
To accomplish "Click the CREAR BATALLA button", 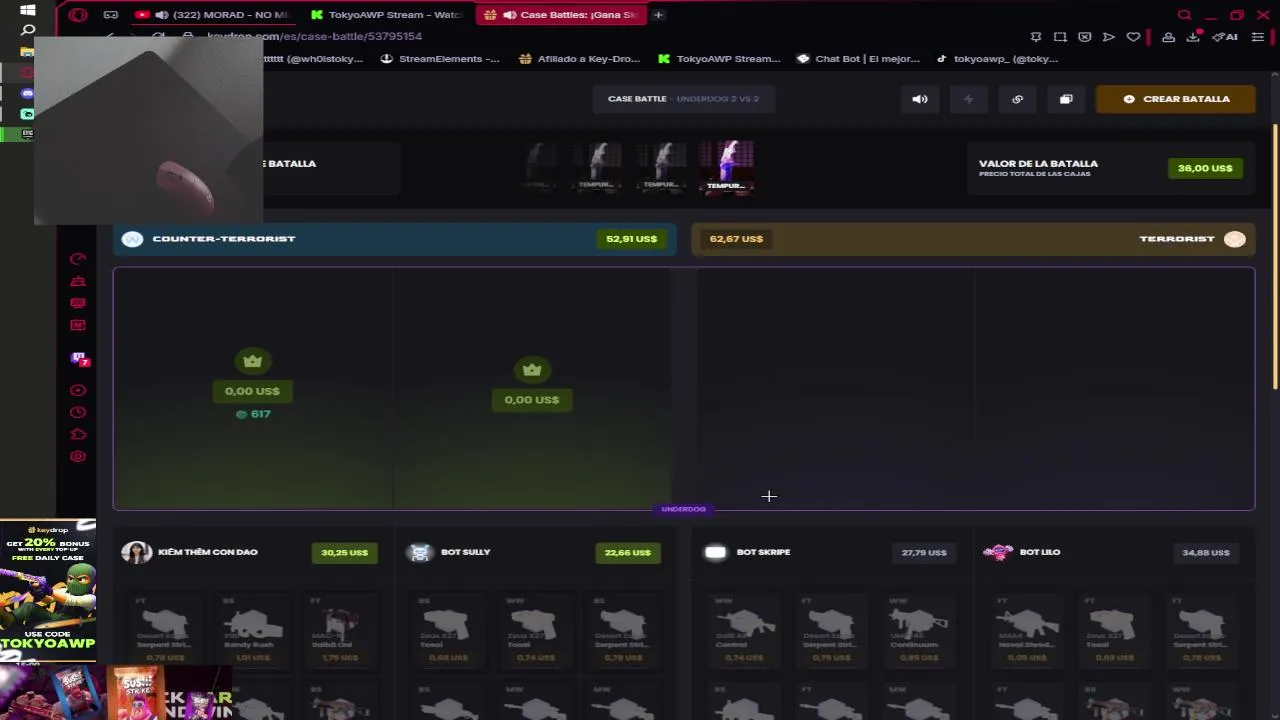I will pyautogui.click(x=1176, y=99).
